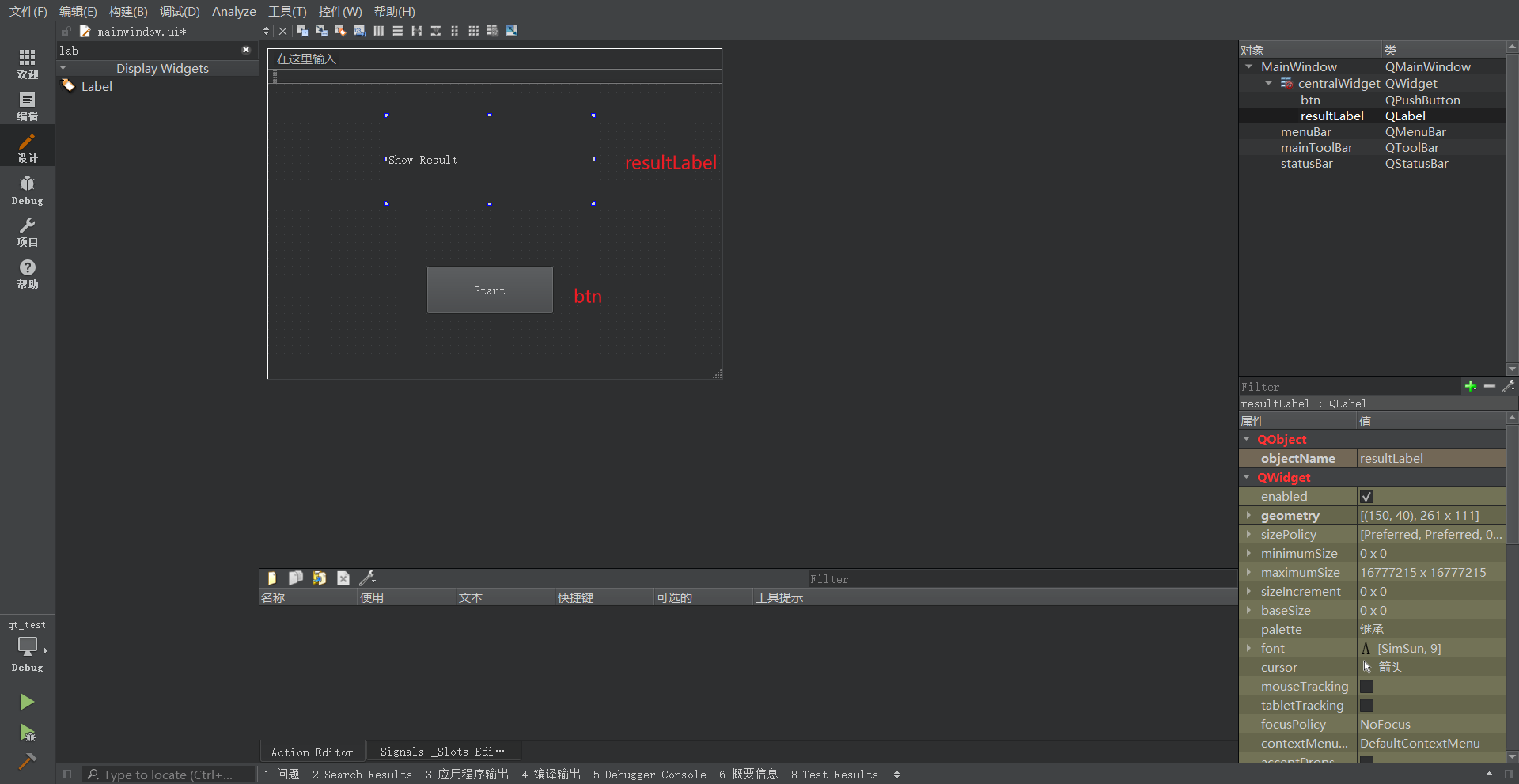Screen dimensions: 1519x784
Task: Collapse the MainWindow tree node
Action: click(x=1249, y=67)
